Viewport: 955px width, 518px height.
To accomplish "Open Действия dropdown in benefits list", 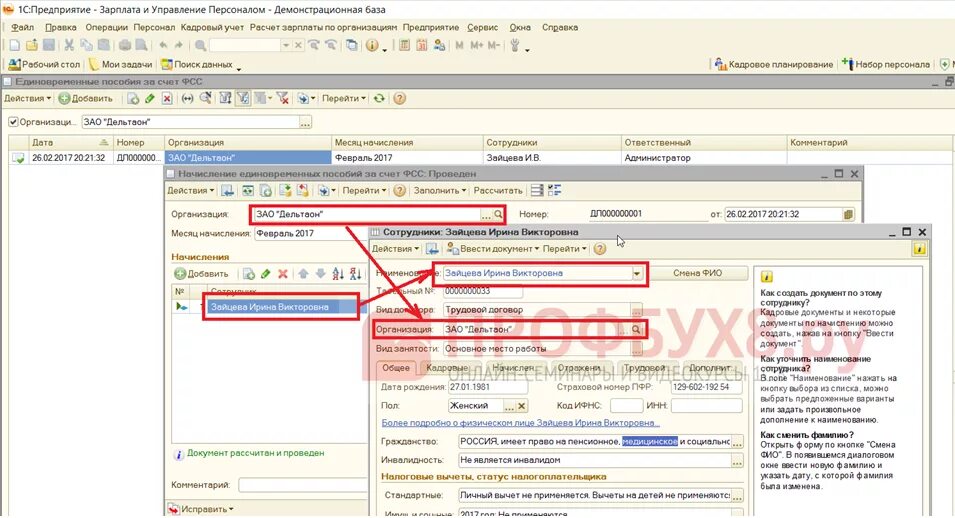I will point(28,98).
